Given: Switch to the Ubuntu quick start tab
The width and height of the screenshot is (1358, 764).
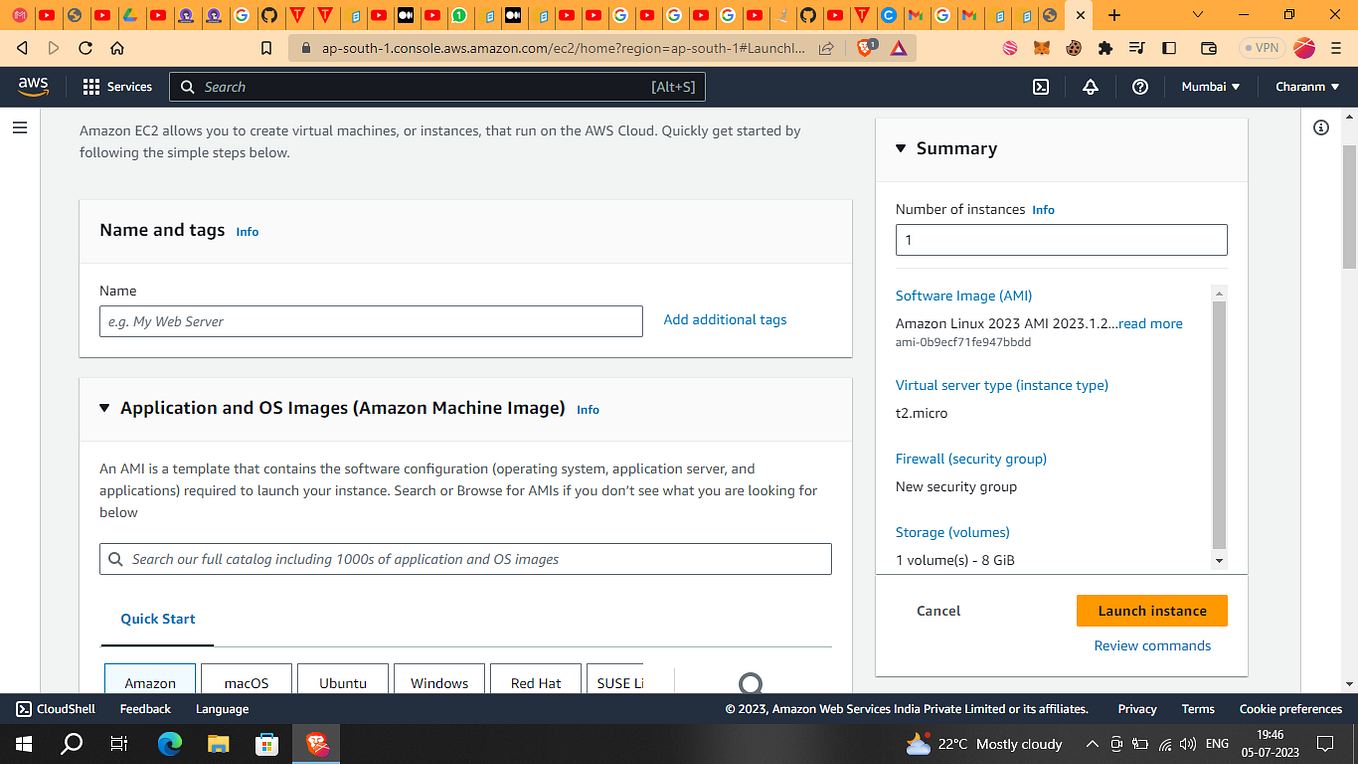Looking at the screenshot, I should [x=342, y=681].
